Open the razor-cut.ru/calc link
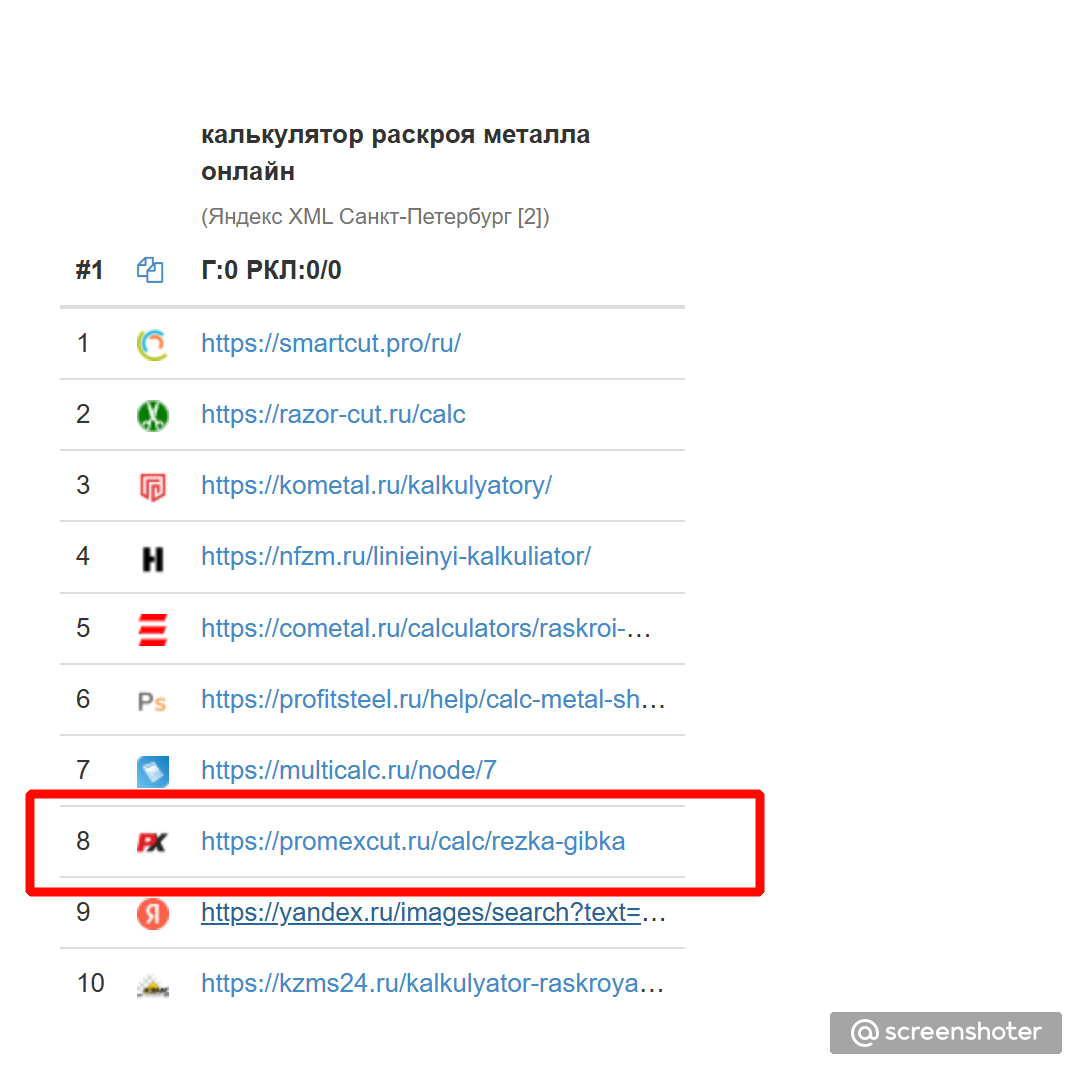1074x1066 pixels. click(x=333, y=415)
